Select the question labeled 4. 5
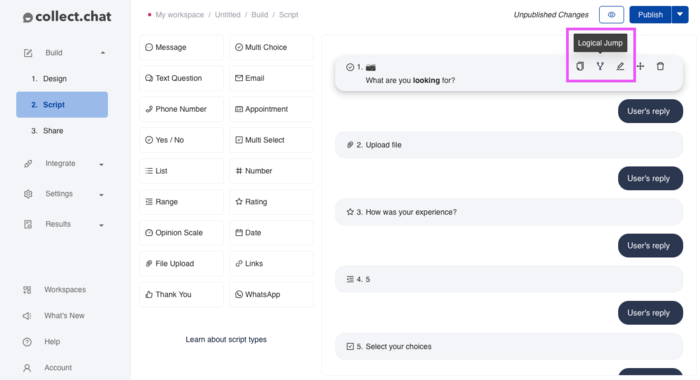Viewport: 700px width, 380px height. pos(509,279)
